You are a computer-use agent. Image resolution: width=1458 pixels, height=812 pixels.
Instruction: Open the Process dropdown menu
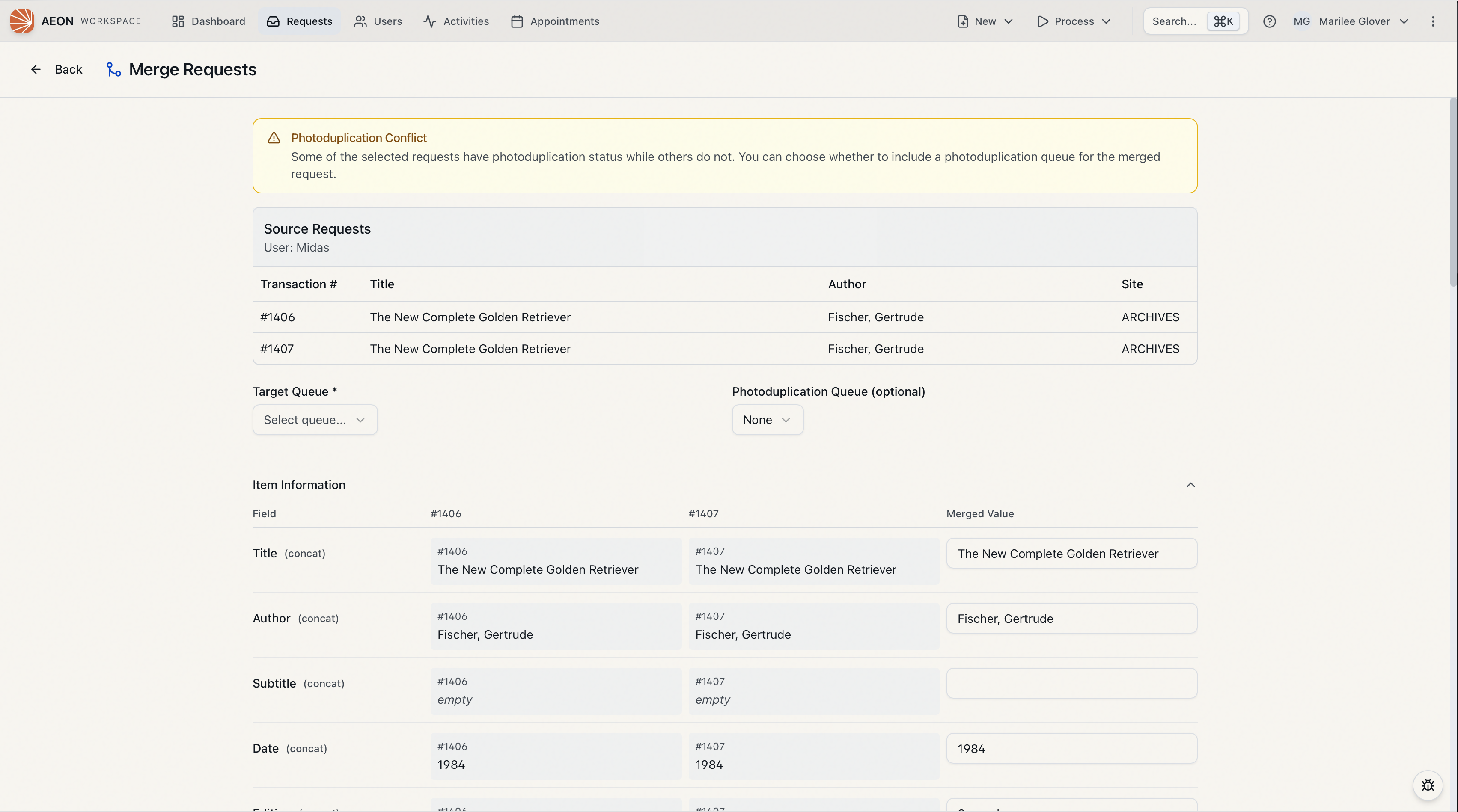click(1074, 21)
